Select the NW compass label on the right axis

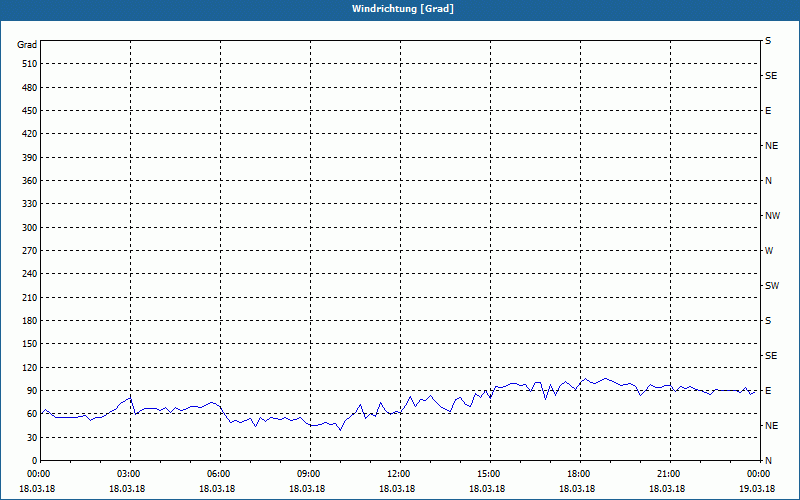coord(772,216)
